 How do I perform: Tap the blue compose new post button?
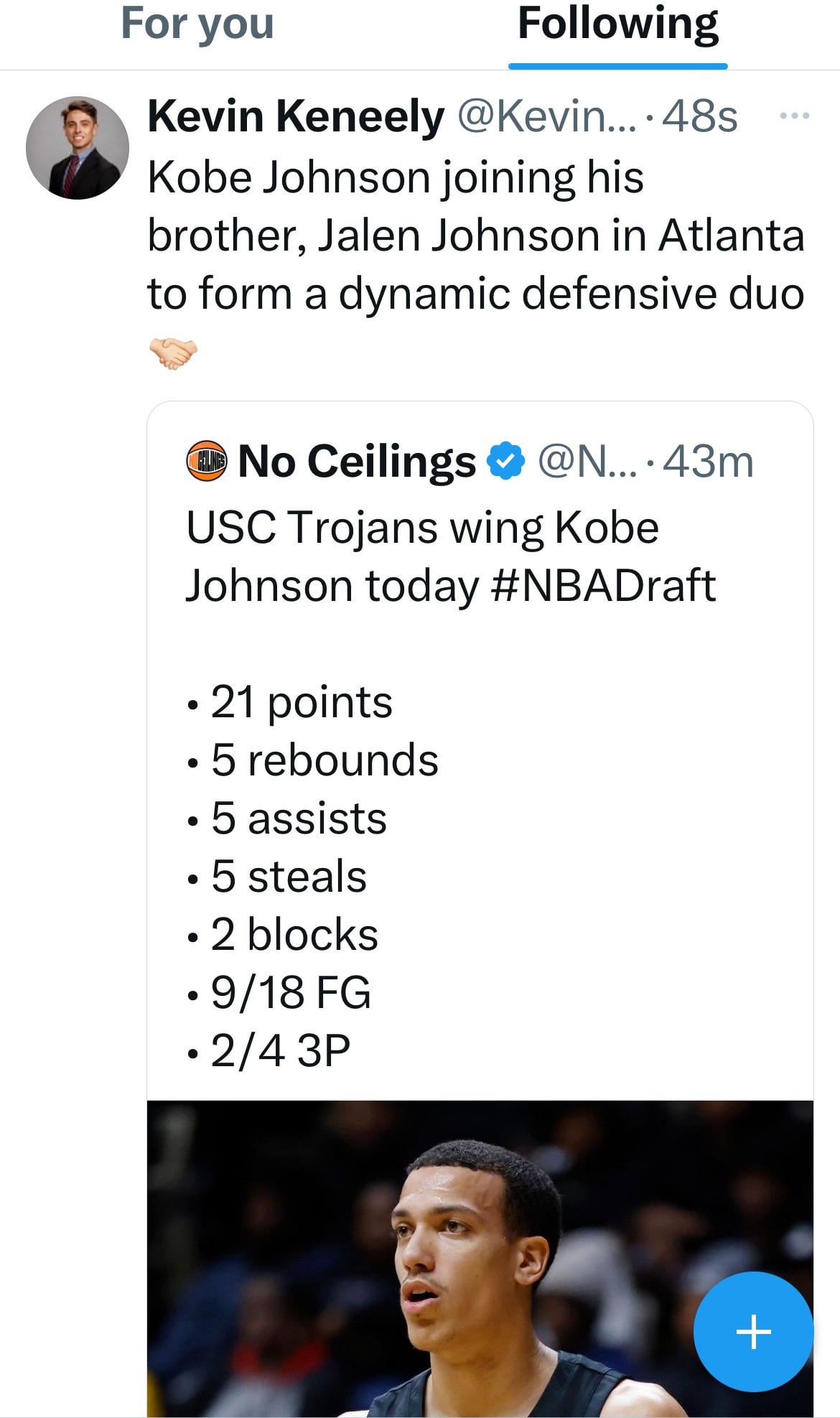click(x=753, y=1332)
